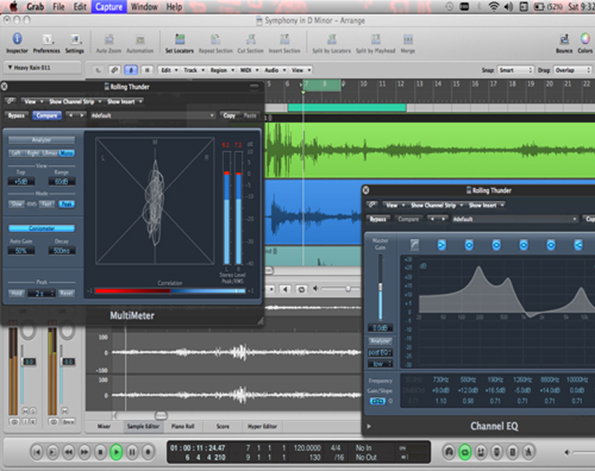Click the Record transport button
Viewport: 595px width, 471px height.
(148, 452)
